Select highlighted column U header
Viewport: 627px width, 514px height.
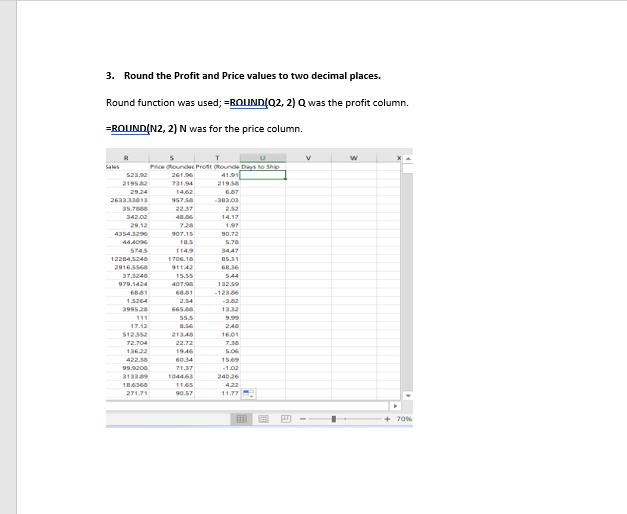coord(263,158)
